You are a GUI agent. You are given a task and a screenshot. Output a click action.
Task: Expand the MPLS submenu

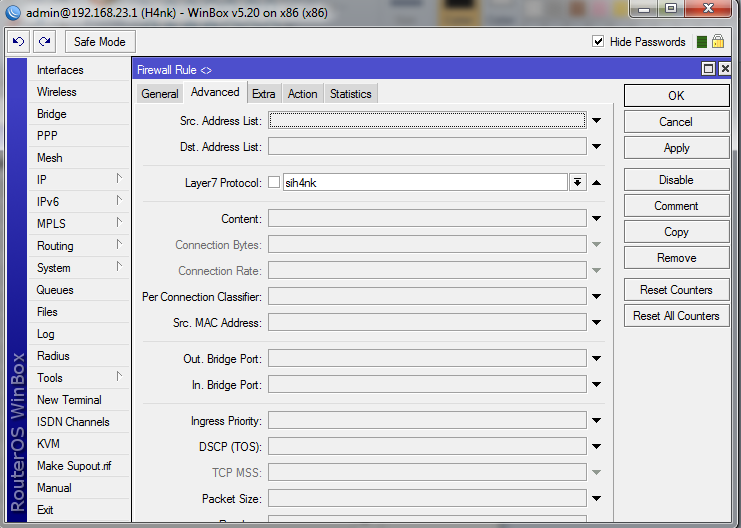point(78,224)
